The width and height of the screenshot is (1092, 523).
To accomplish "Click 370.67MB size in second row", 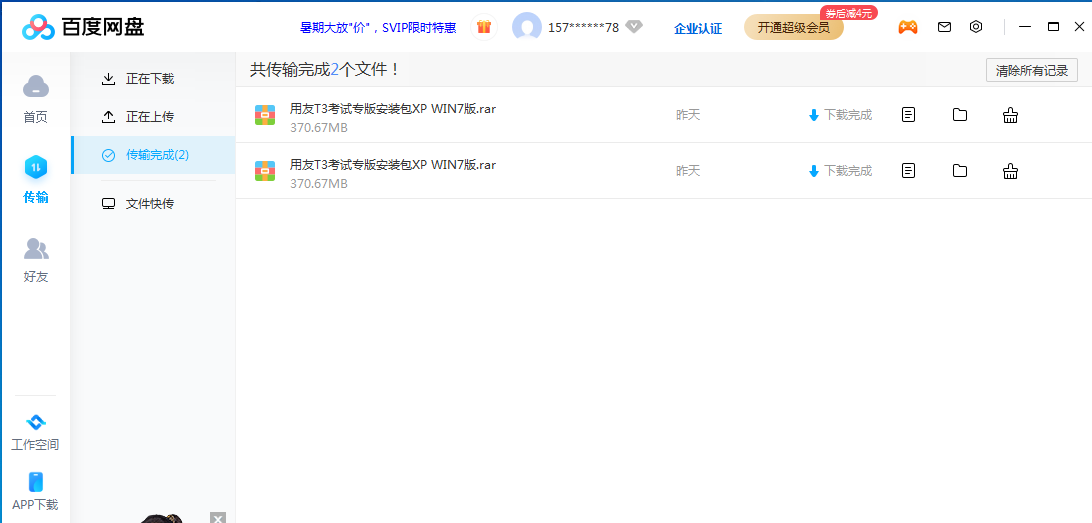I will point(318,184).
